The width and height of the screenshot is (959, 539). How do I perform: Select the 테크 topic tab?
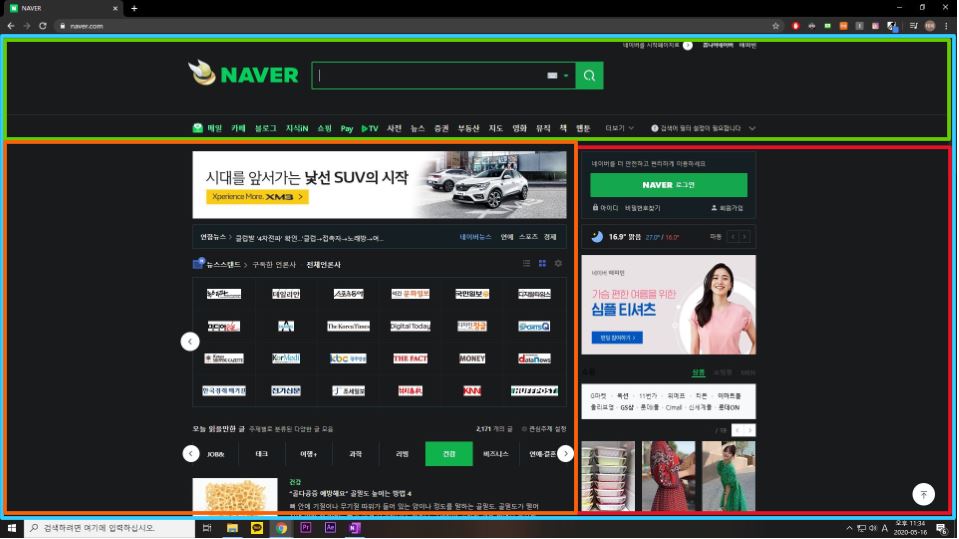coord(262,454)
